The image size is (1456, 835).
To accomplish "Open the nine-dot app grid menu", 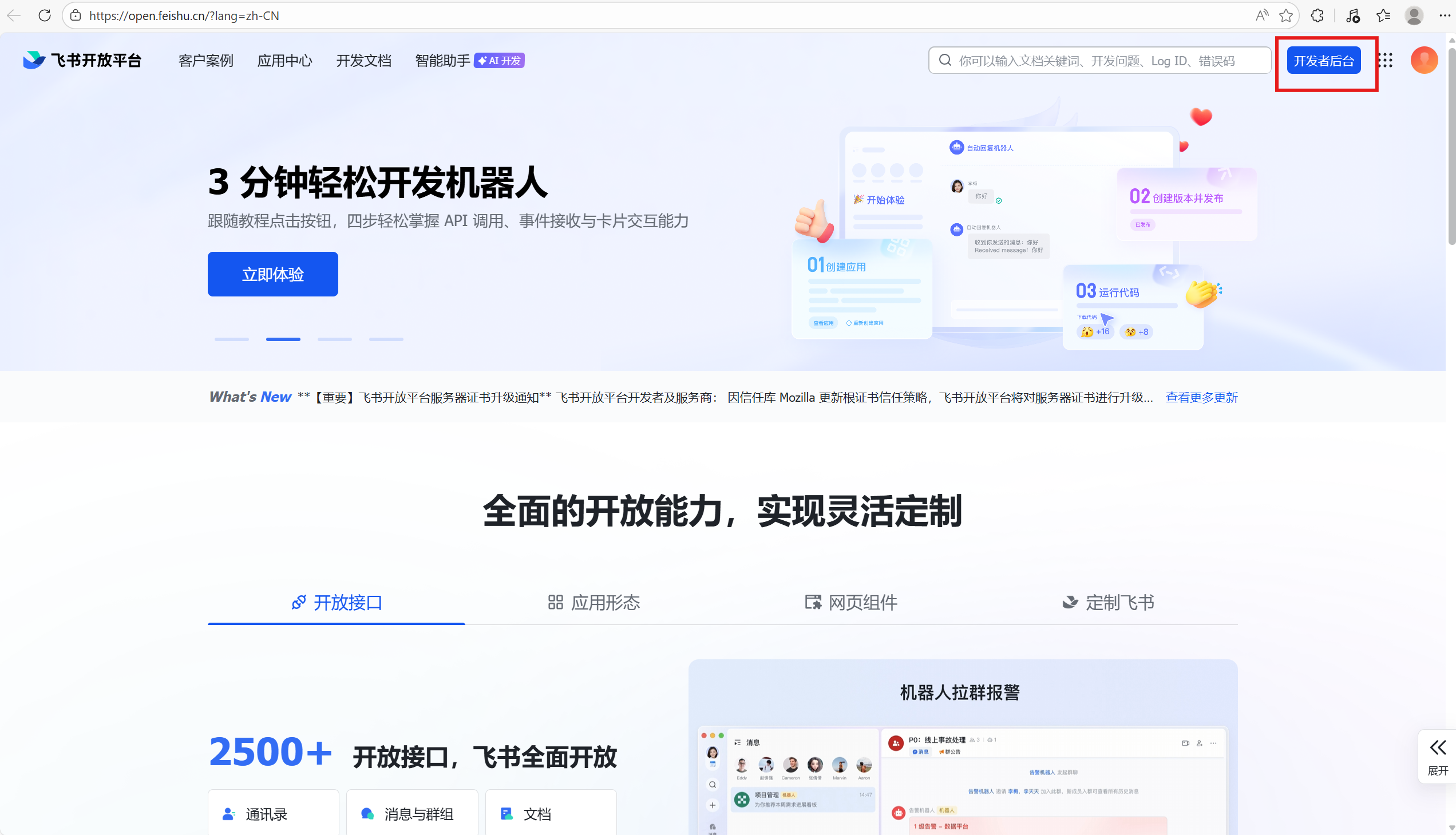I will tap(1385, 60).
